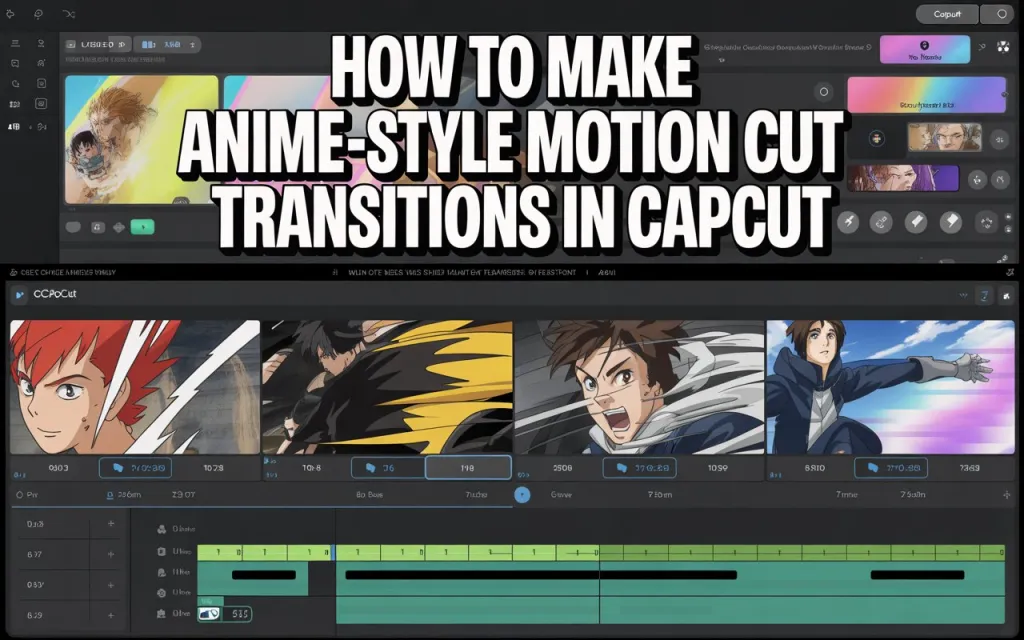The height and width of the screenshot is (640, 1024).
Task: Click the transition chip under red-haired clip
Action: 136,468
